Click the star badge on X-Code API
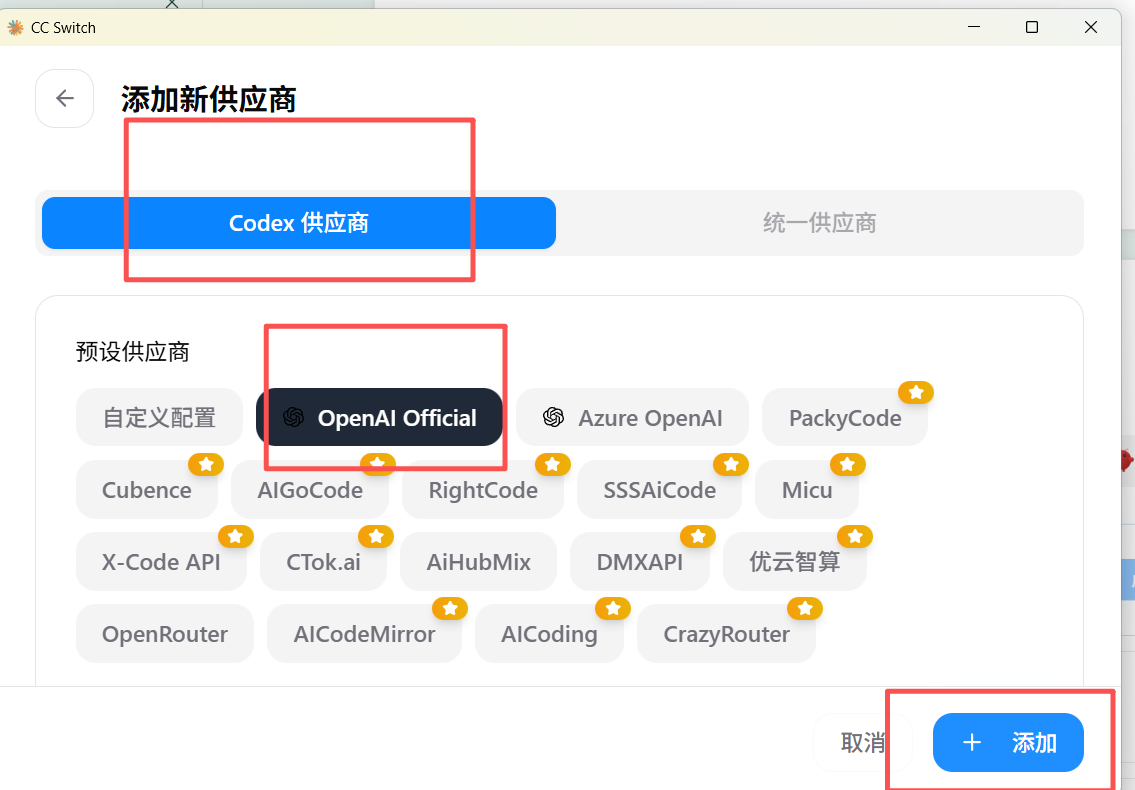The width and height of the screenshot is (1135, 790). 235,537
